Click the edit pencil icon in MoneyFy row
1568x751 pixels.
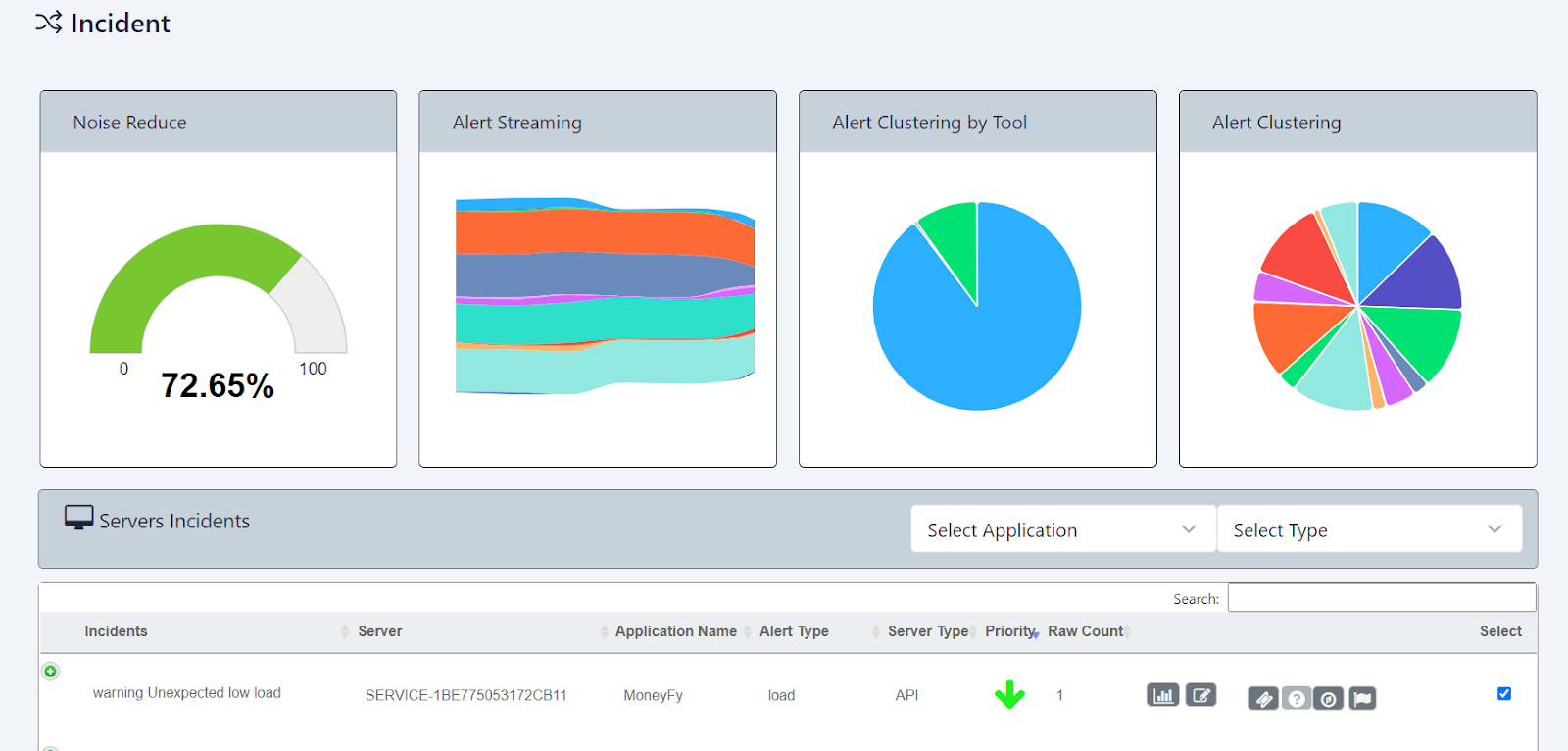[x=1200, y=695]
